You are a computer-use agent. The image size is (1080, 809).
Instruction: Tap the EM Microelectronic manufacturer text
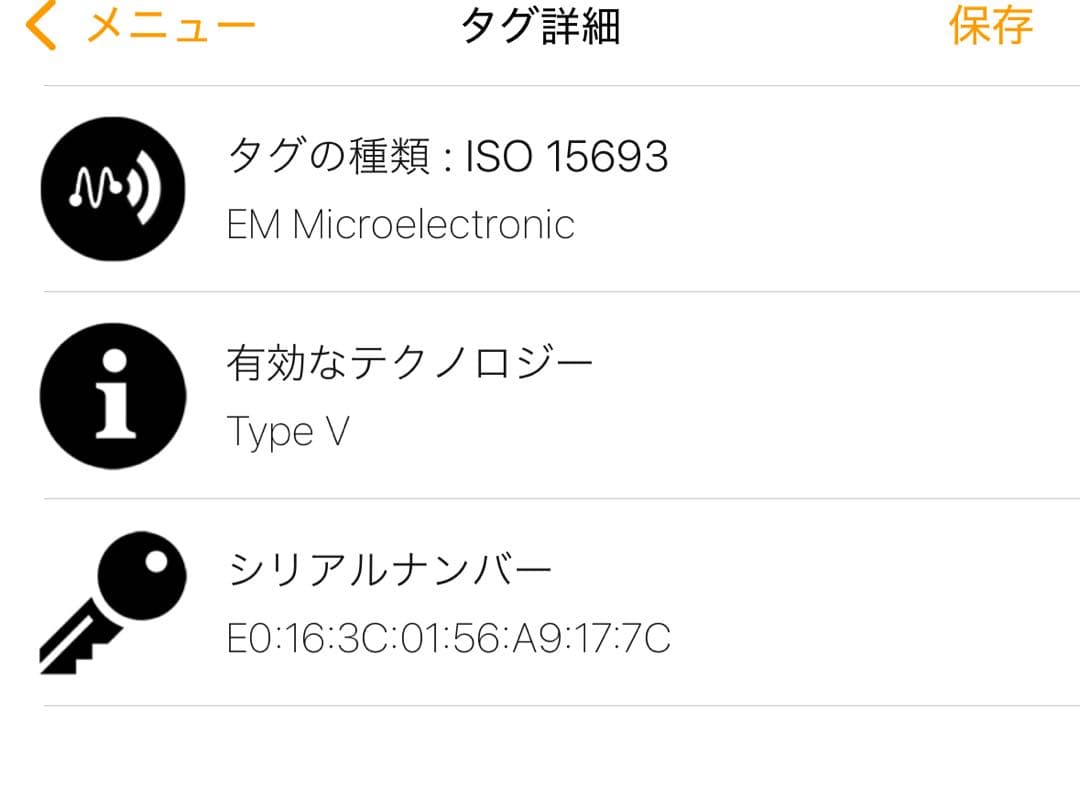point(401,225)
